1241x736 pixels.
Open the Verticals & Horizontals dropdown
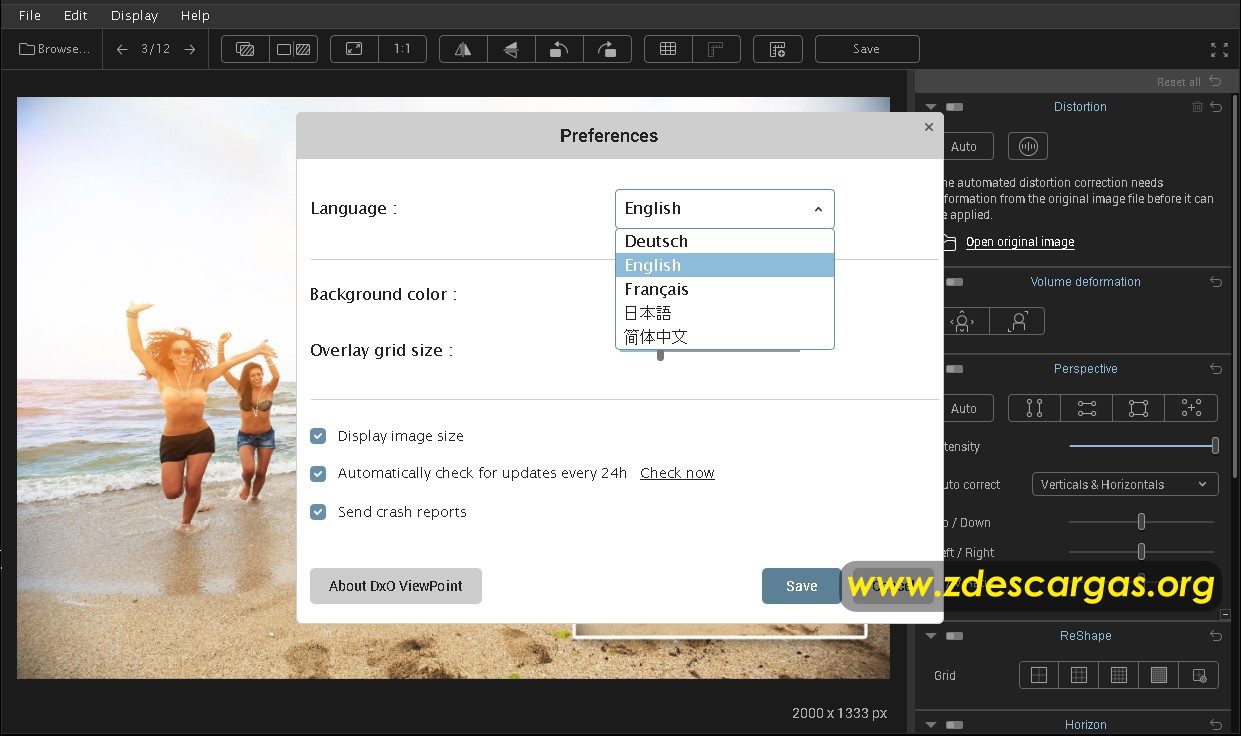point(1125,484)
